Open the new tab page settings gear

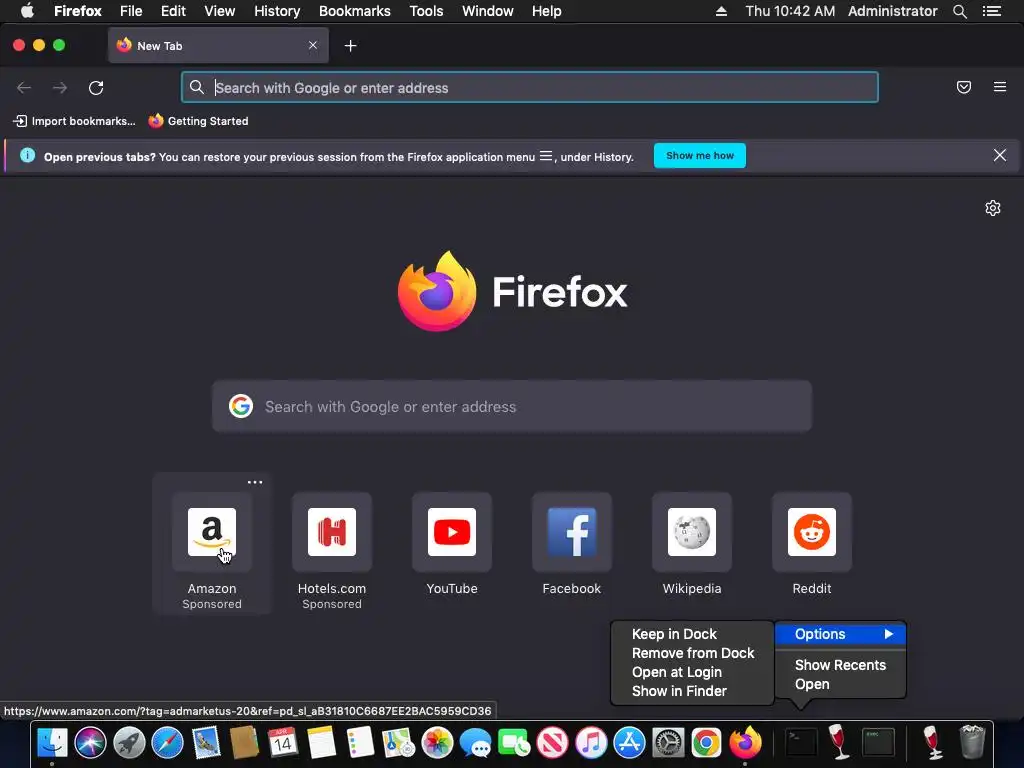coord(993,208)
